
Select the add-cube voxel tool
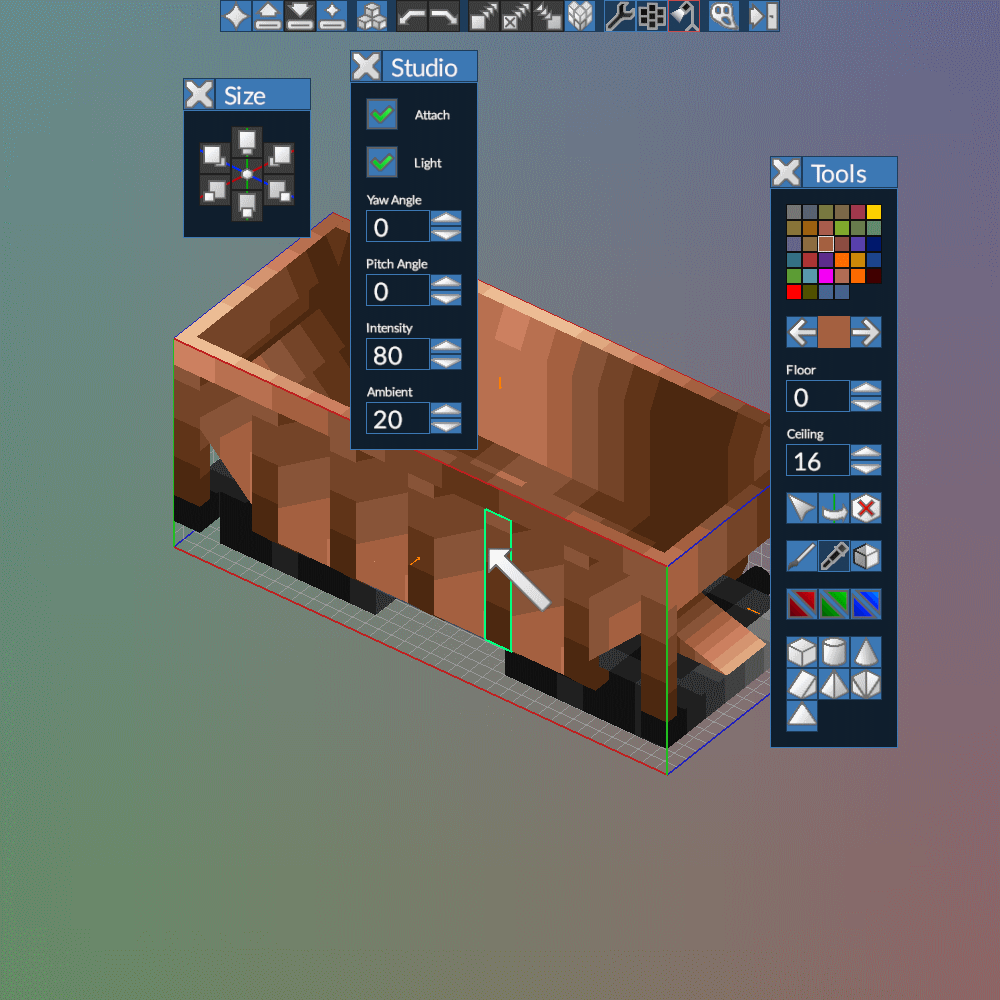point(865,555)
